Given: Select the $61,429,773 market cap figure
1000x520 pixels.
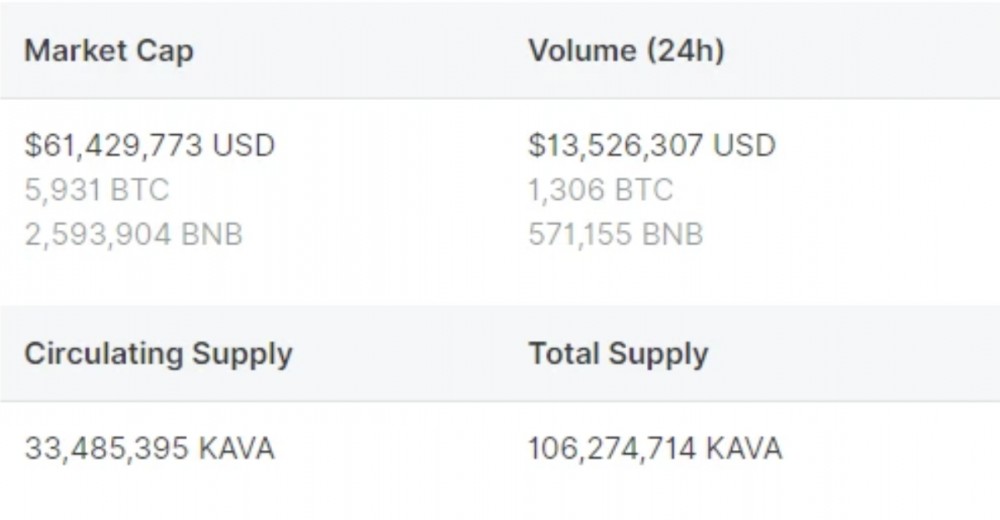Looking at the screenshot, I should click(x=114, y=145).
